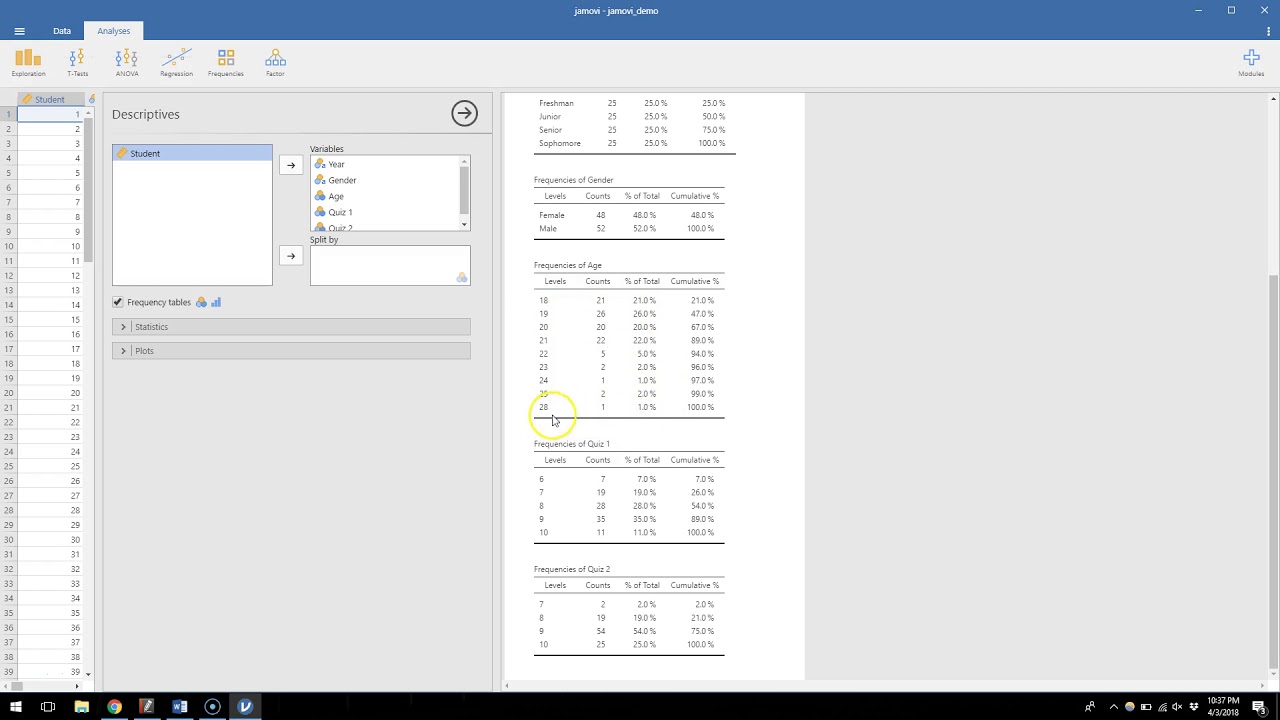This screenshot has height=720, width=1280.
Task: Open the Factor analysis menu
Action: (275, 63)
